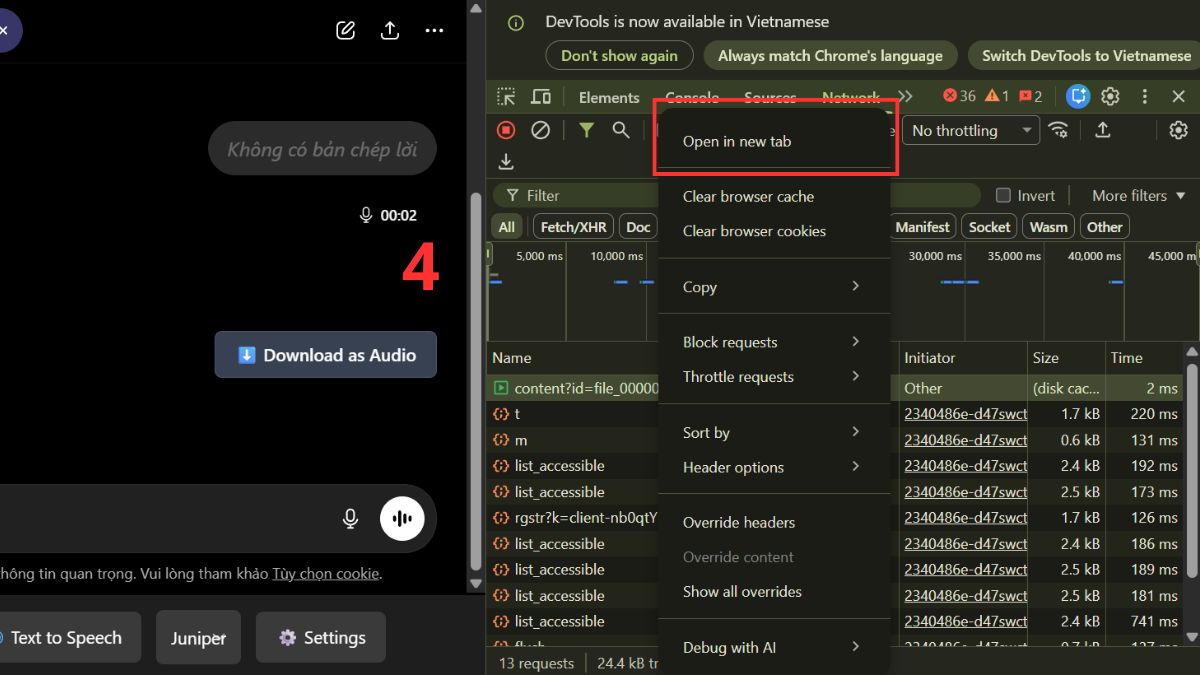Click the export HAR download icon

point(506,162)
